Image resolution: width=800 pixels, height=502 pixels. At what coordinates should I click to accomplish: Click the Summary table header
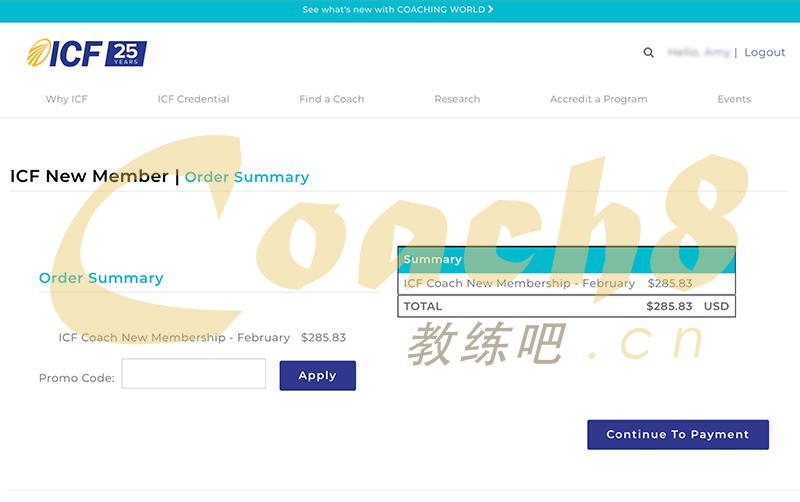click(566, 260)
